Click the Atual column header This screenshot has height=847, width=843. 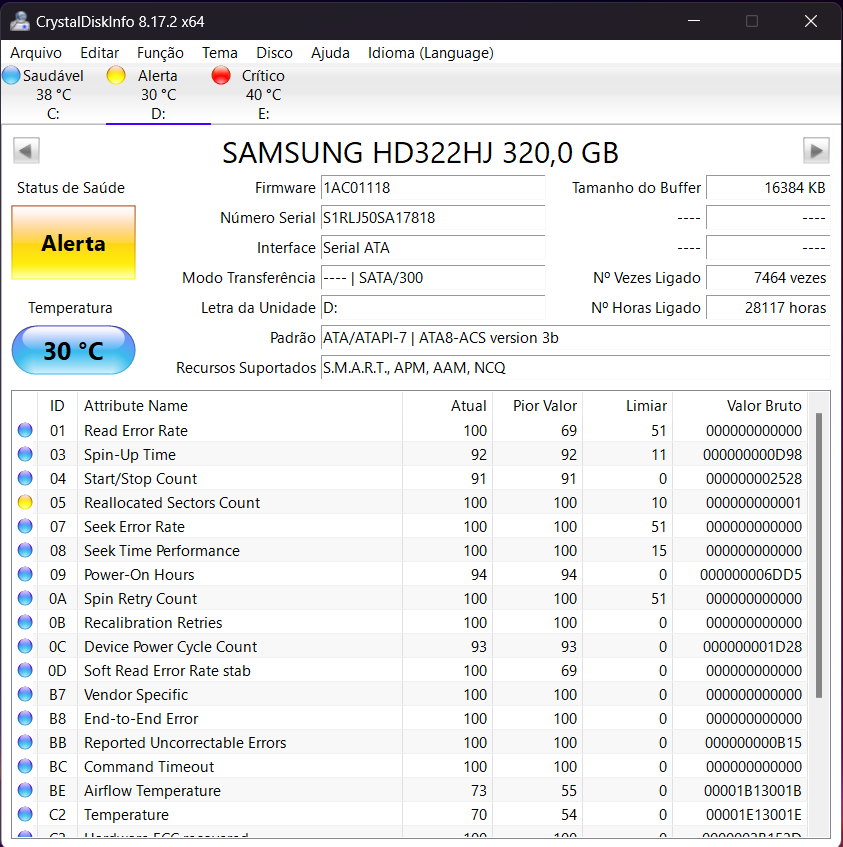(x=448, y=406)
